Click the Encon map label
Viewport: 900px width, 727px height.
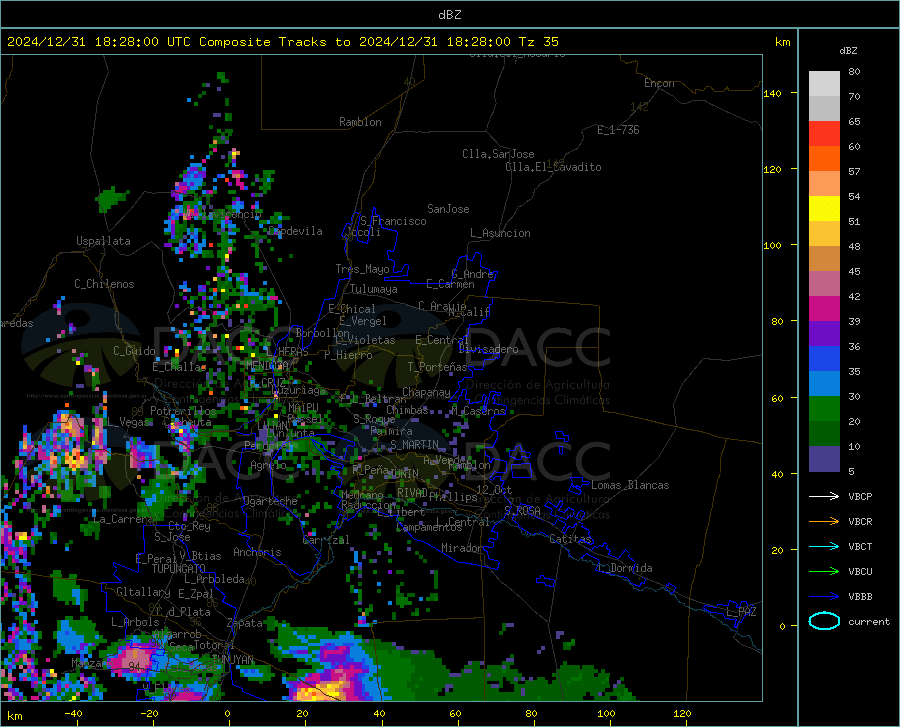coord(659,83)
